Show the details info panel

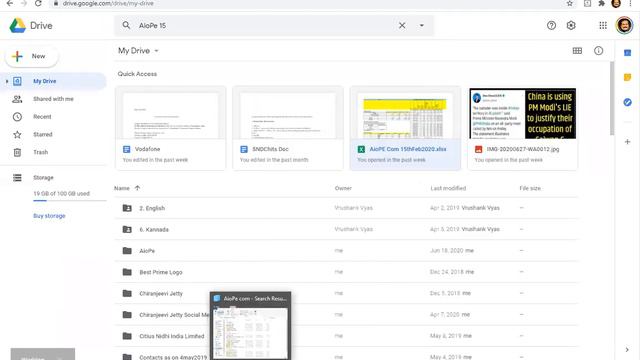(x=598, y=51)
